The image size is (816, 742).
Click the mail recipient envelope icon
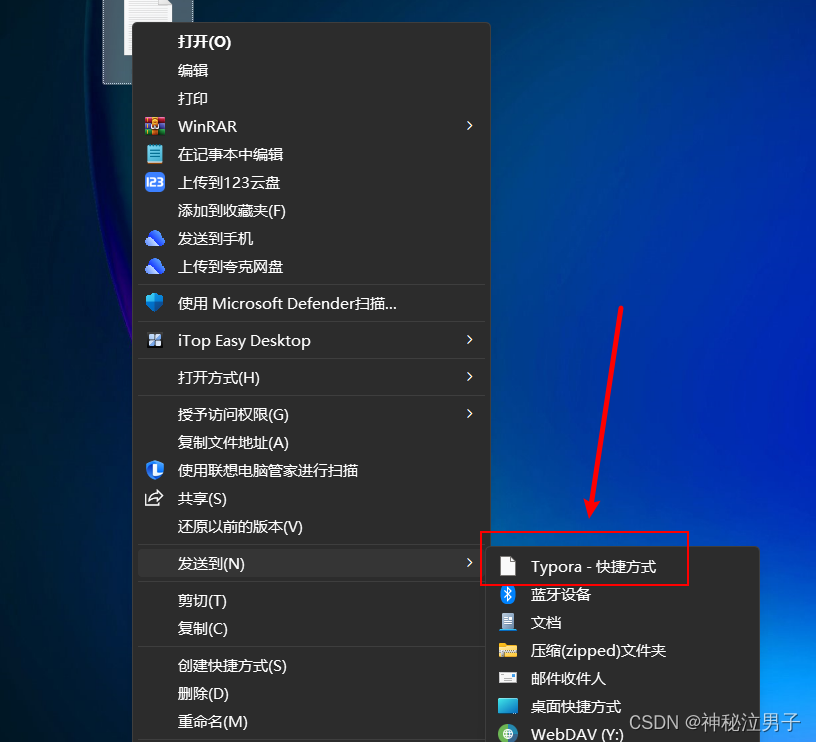[508, 678]
